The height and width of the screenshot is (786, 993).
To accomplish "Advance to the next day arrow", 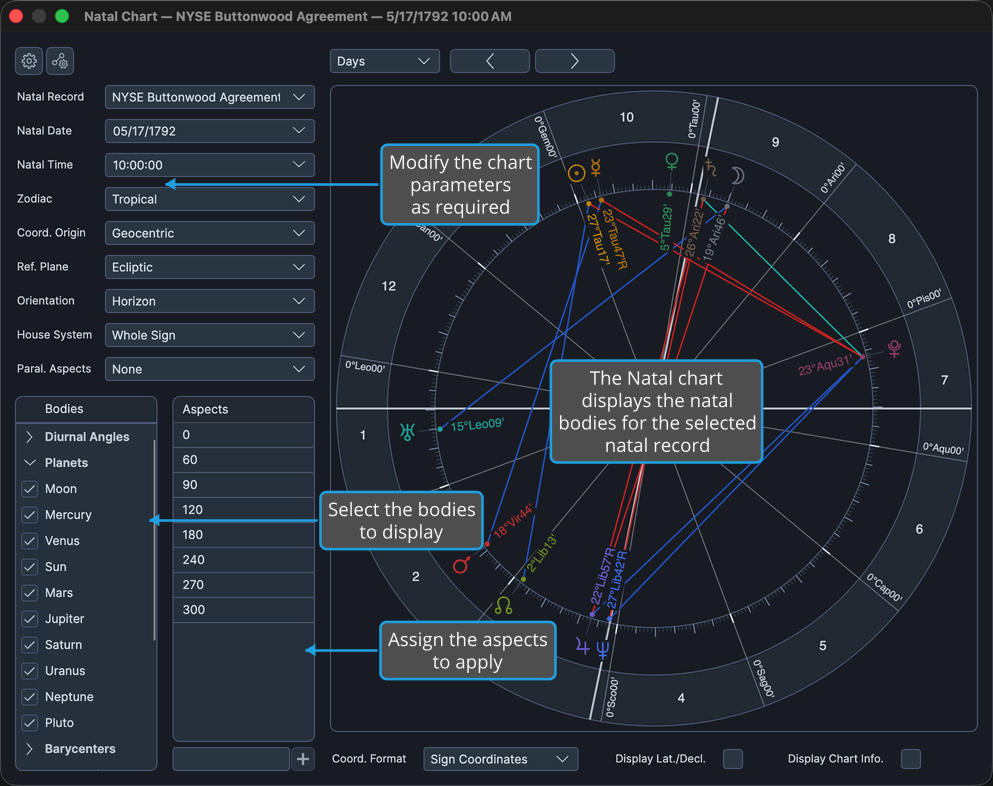I will (574, 61).
